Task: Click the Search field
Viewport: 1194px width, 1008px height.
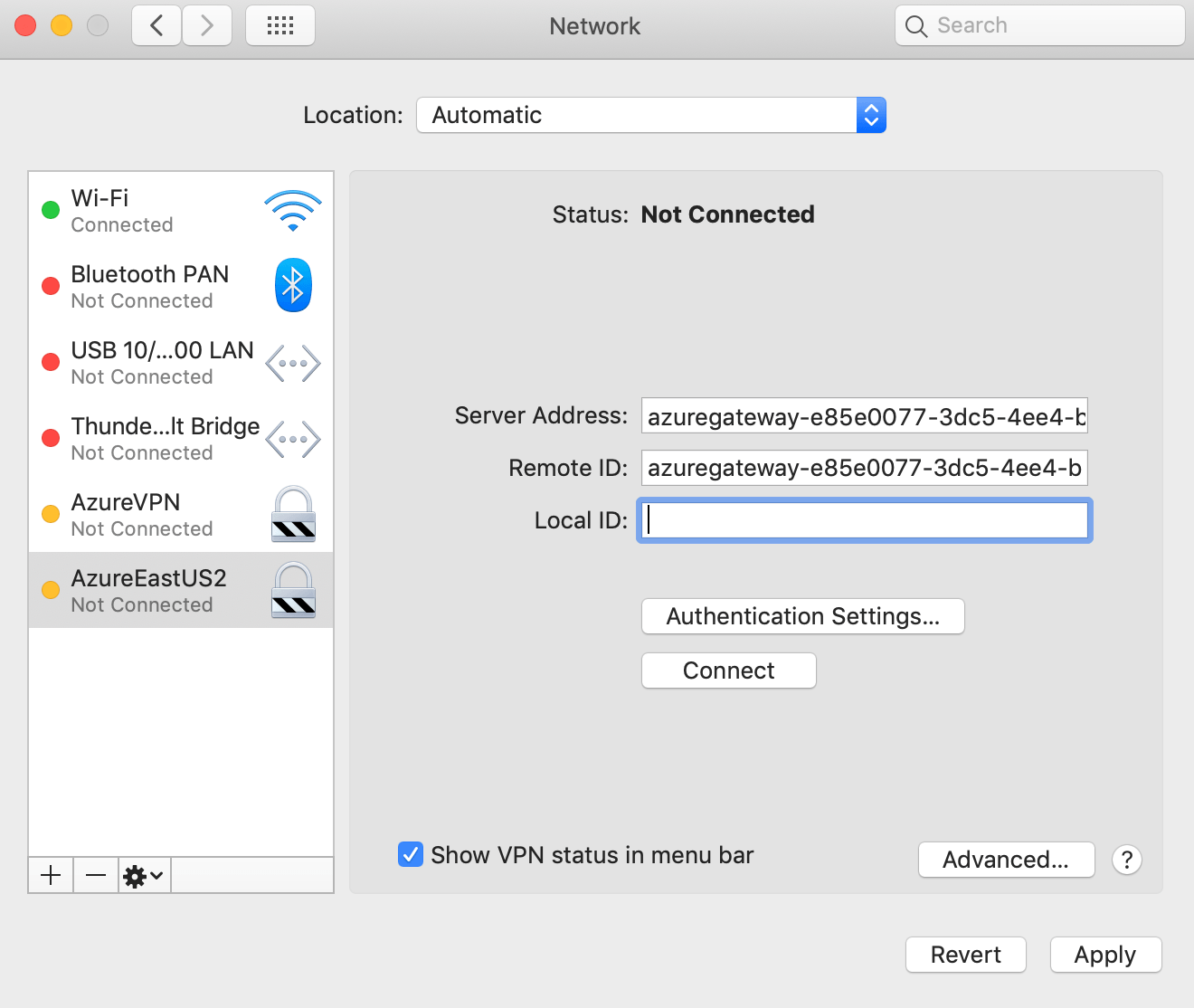Action: 1040,25
